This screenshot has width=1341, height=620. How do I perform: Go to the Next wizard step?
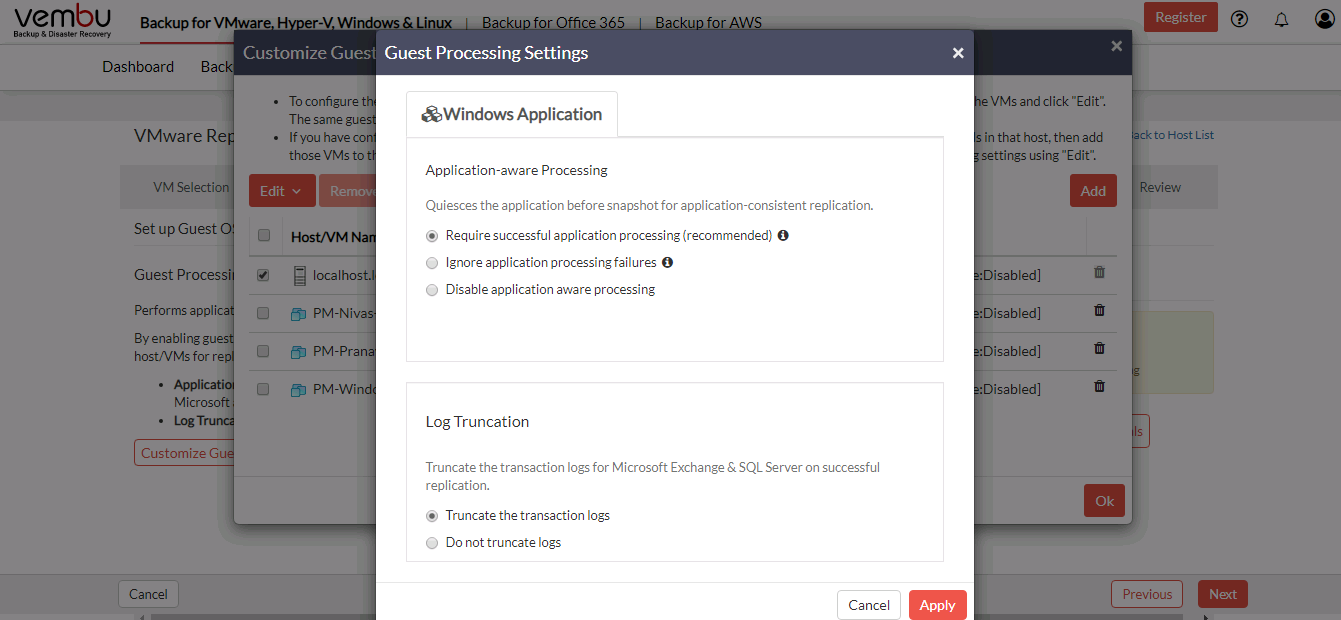pos(1223,594)
